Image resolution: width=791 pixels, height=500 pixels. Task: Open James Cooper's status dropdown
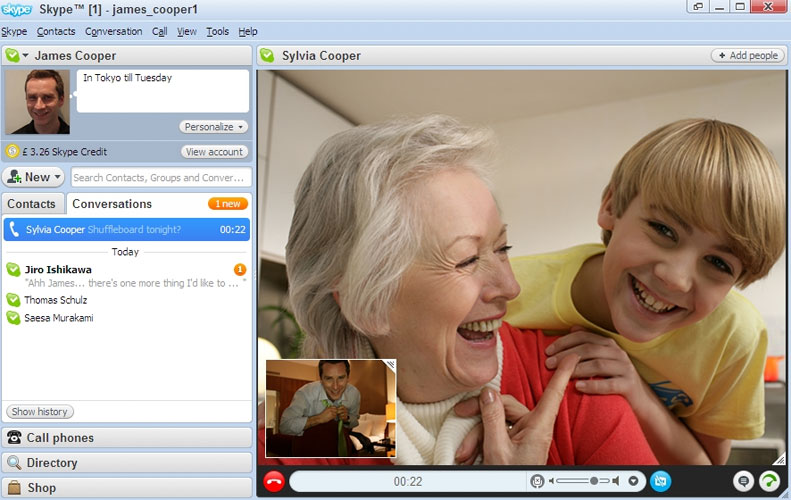click(25, 55)
